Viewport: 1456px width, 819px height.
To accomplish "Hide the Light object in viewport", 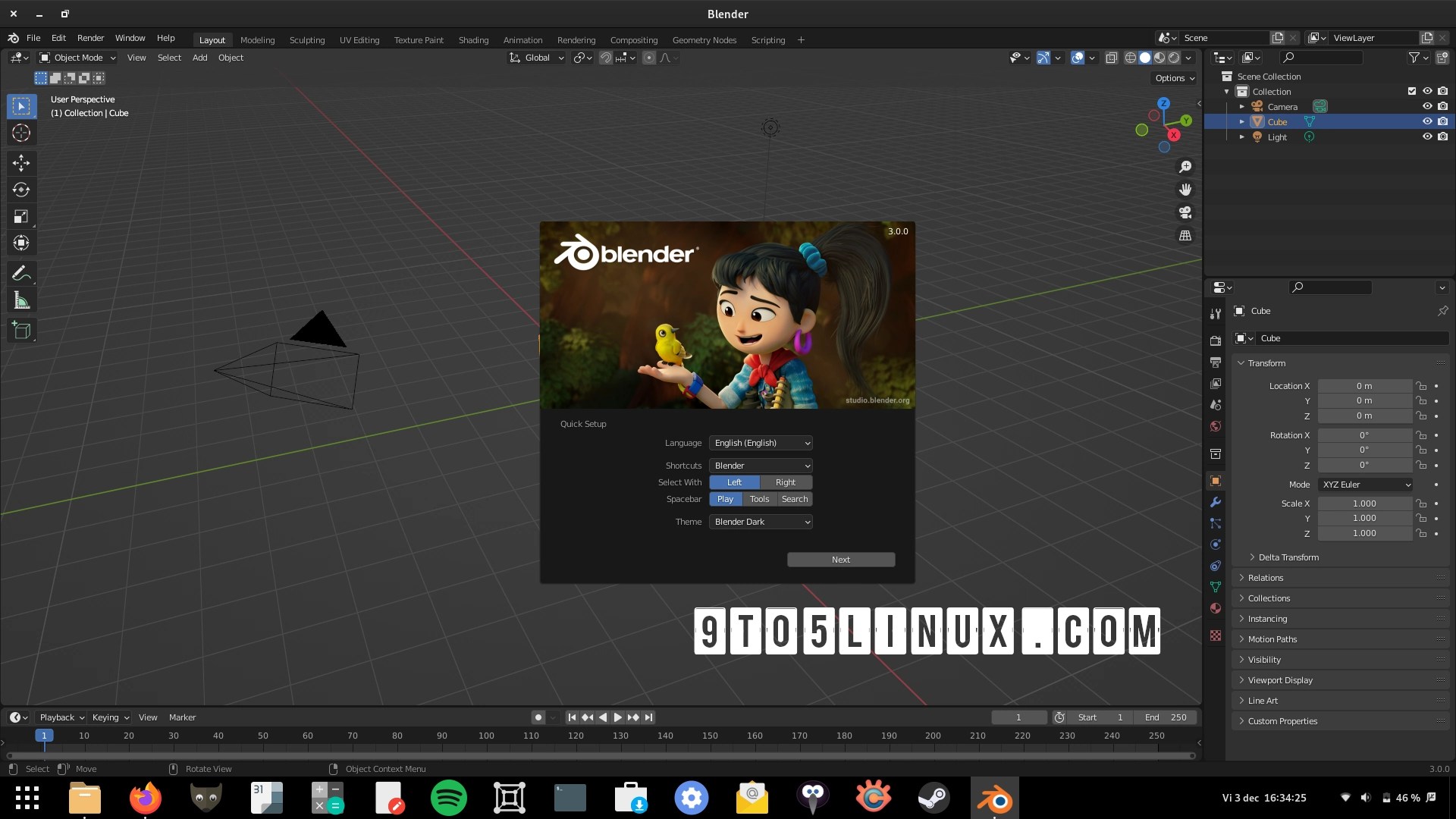I will (1427, 136).
